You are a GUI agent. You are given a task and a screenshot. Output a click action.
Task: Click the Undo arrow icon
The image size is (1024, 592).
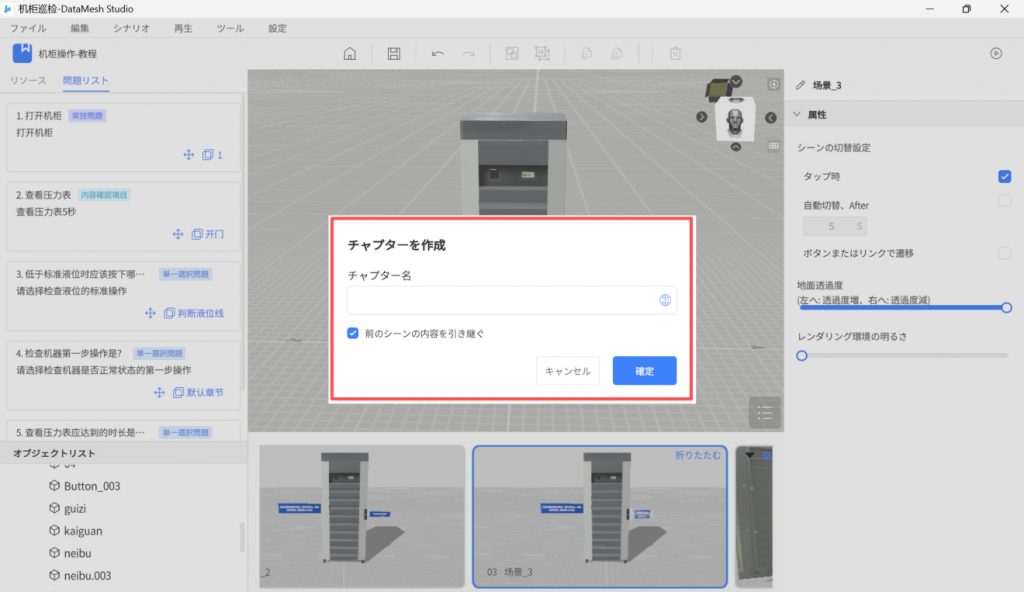click(x=438, y=54)
